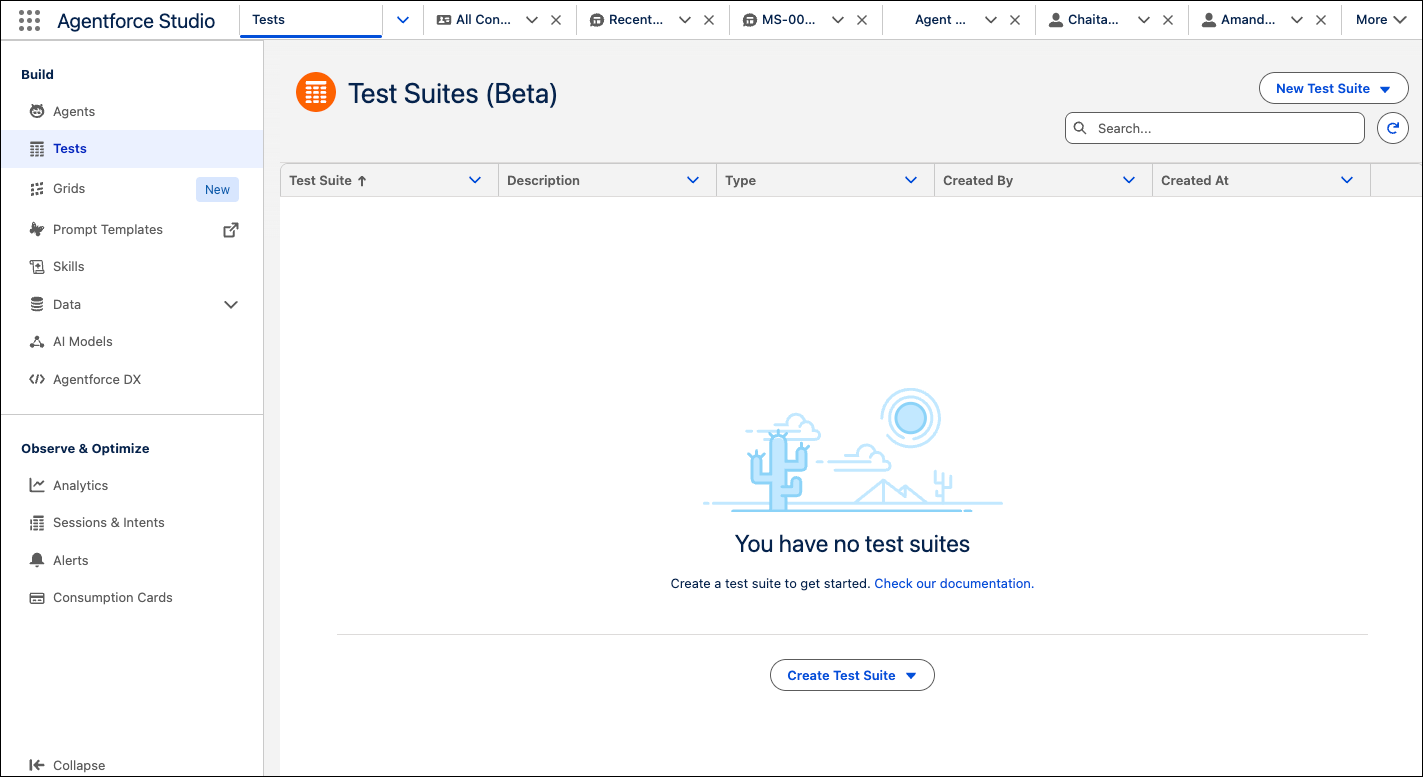The height and width of the screenshot is (777, 1423).
Task: Click the Collapse sidebar arrow icon
Action: coord(37,765)
